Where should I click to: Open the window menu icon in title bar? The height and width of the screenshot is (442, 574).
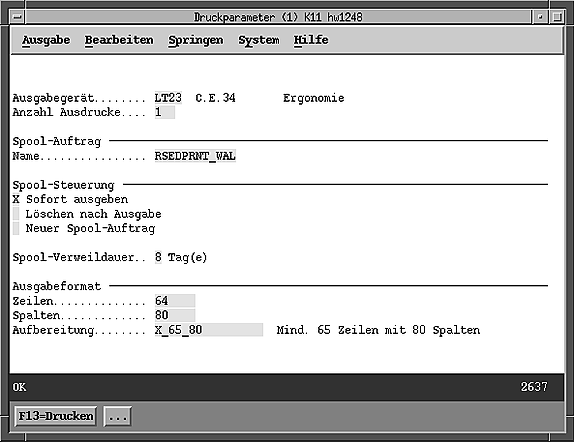pyautogui.click(x=17, y=17)
